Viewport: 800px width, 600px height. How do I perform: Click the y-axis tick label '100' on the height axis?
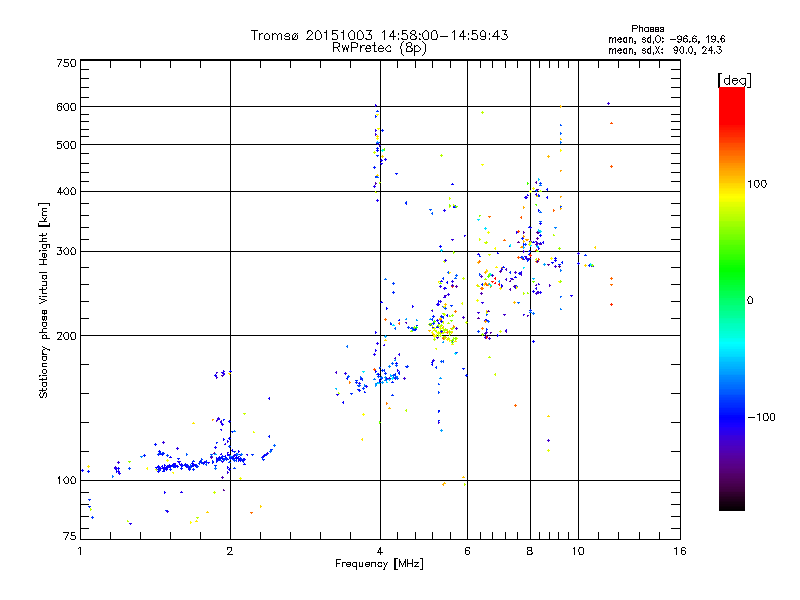66,481
